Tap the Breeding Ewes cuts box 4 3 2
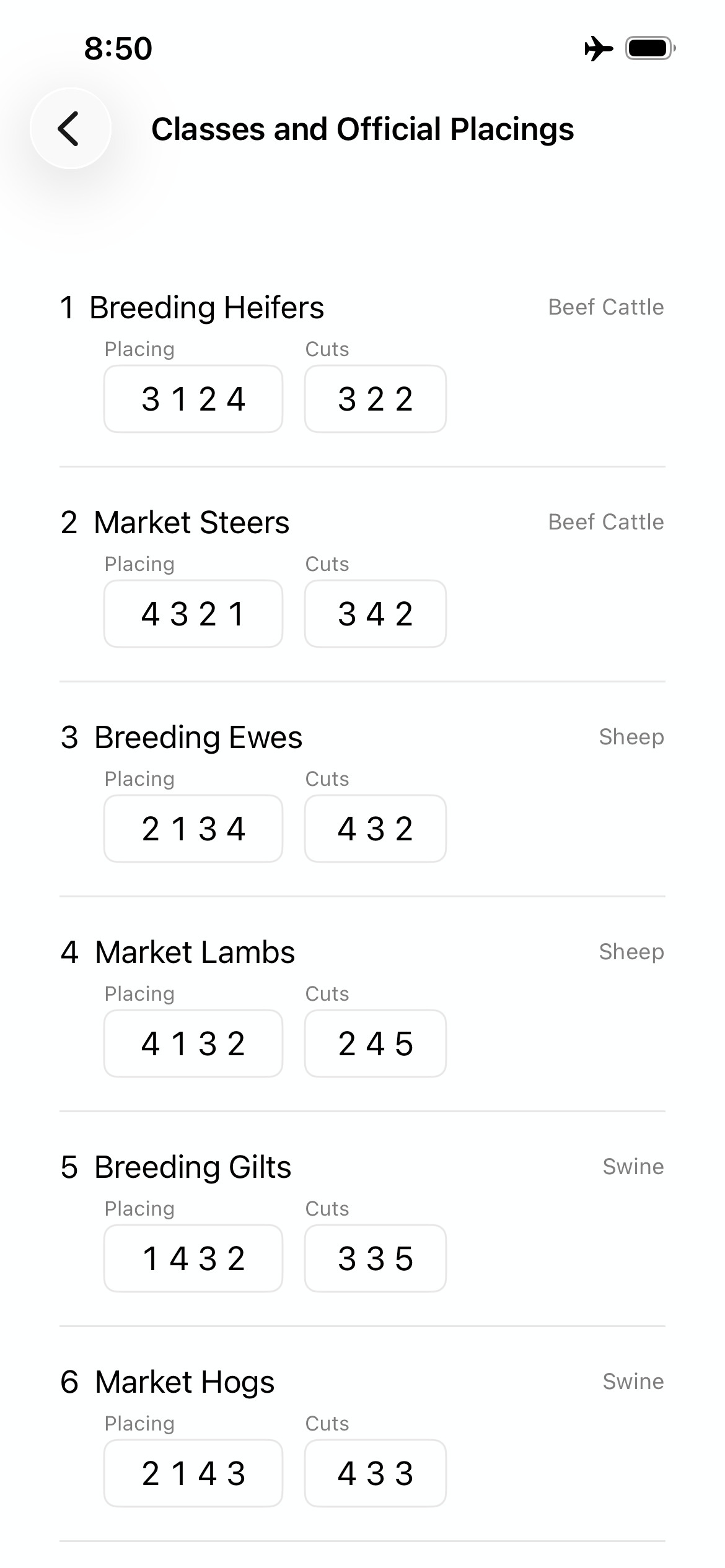The image size is (725, 1568). pos(376,829)
